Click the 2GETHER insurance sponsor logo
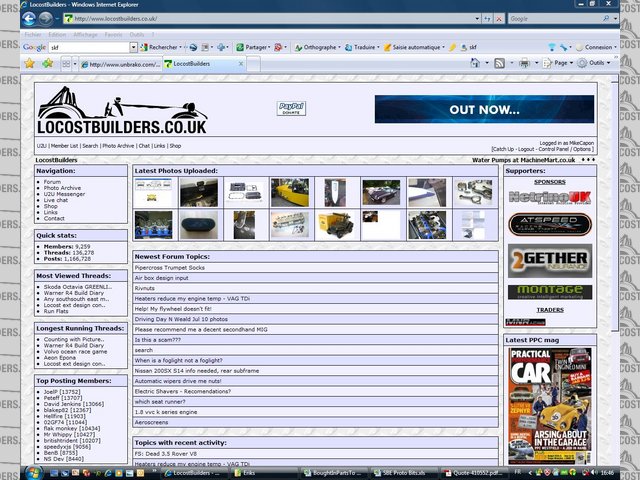Viewport: 640px width, 480px height. [550, 261]
